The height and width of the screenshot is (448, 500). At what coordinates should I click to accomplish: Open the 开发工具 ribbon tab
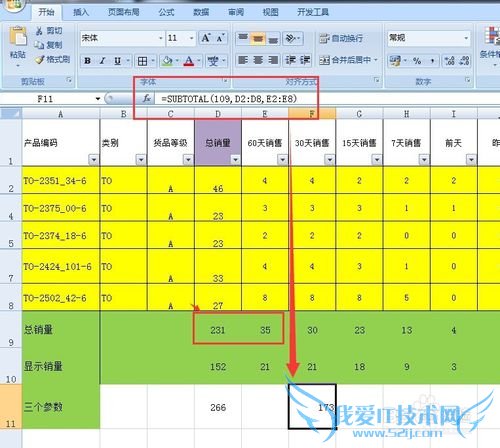[313, 12]
